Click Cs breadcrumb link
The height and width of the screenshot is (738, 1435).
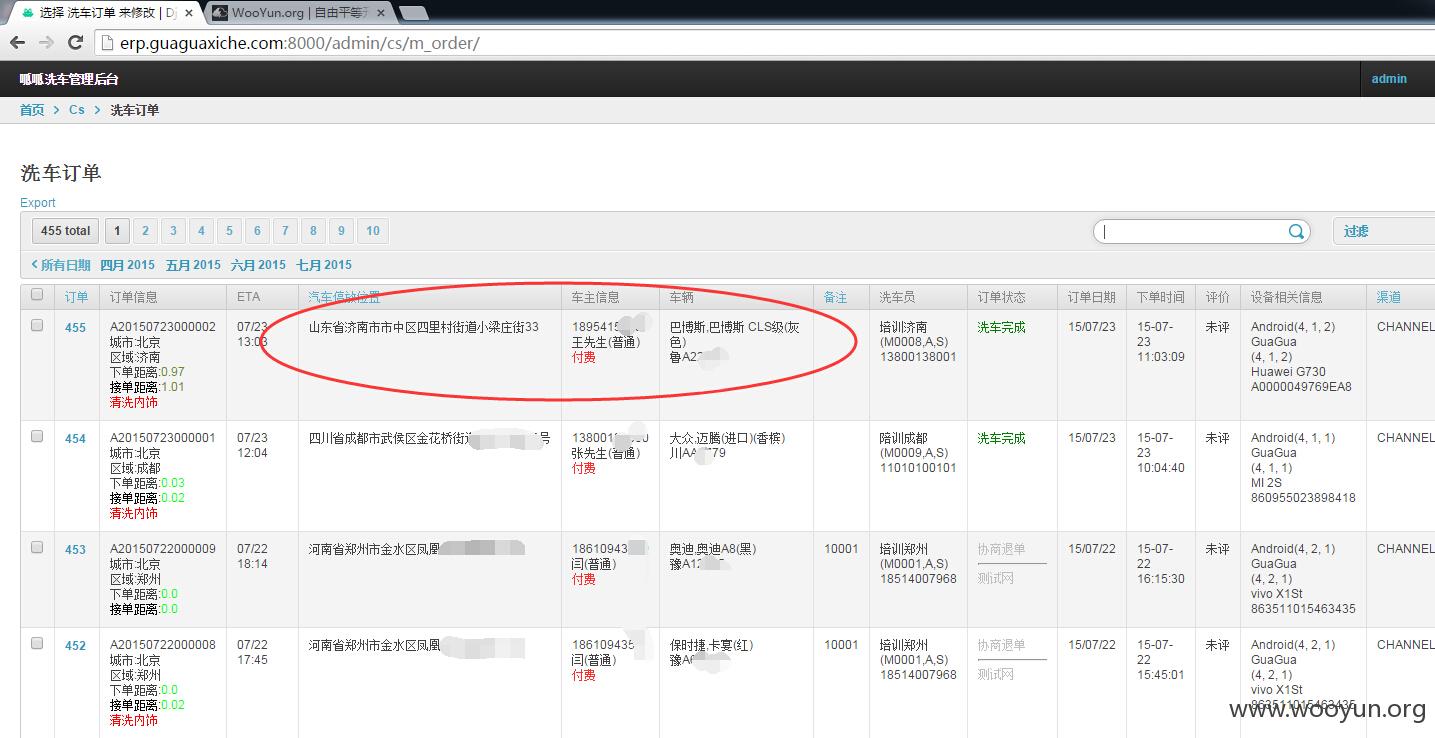pos(77,110)
